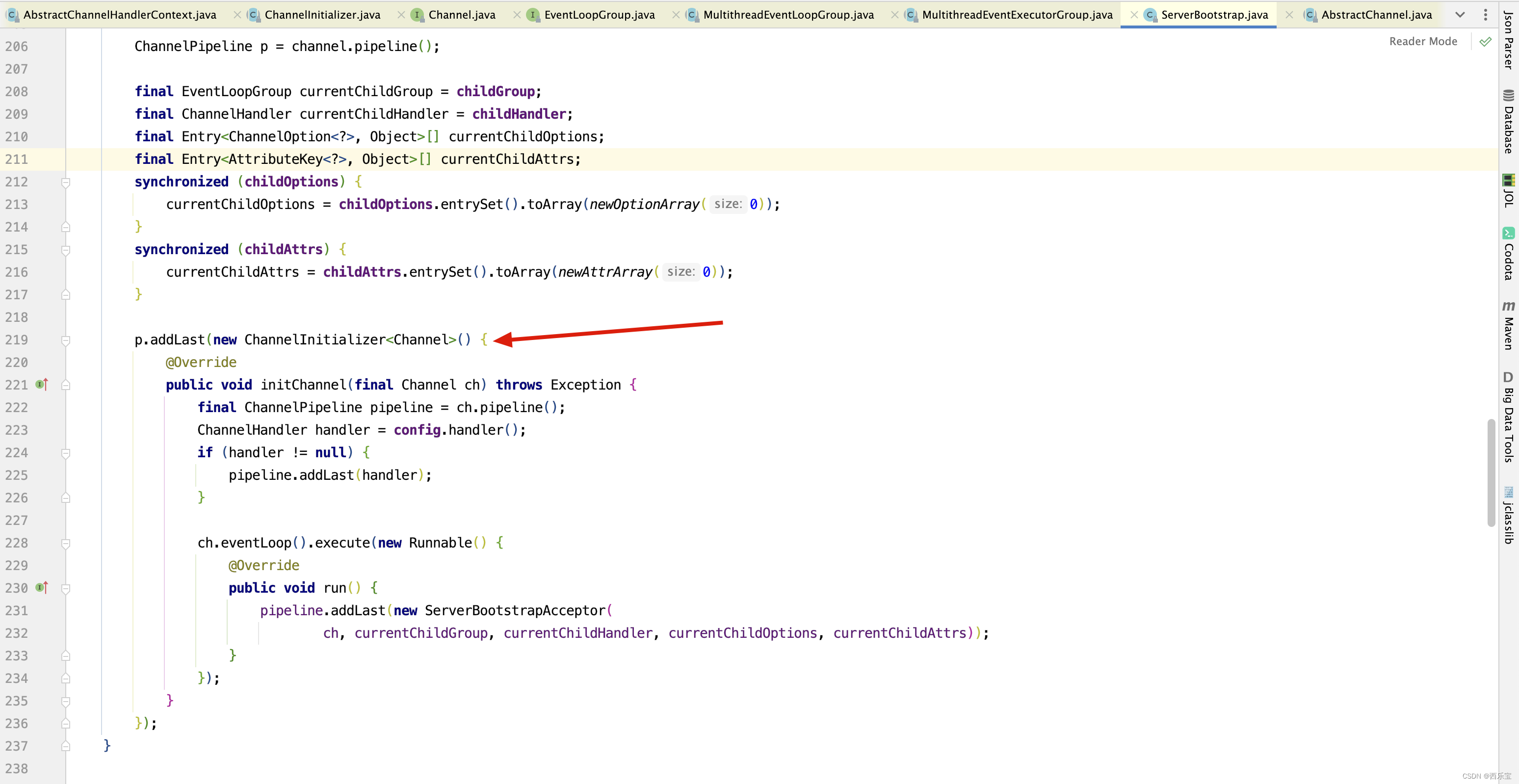Switch to AbstractChannelHandlerContext.java tab
Viewport: 1519px width, 784px height.
112,15
